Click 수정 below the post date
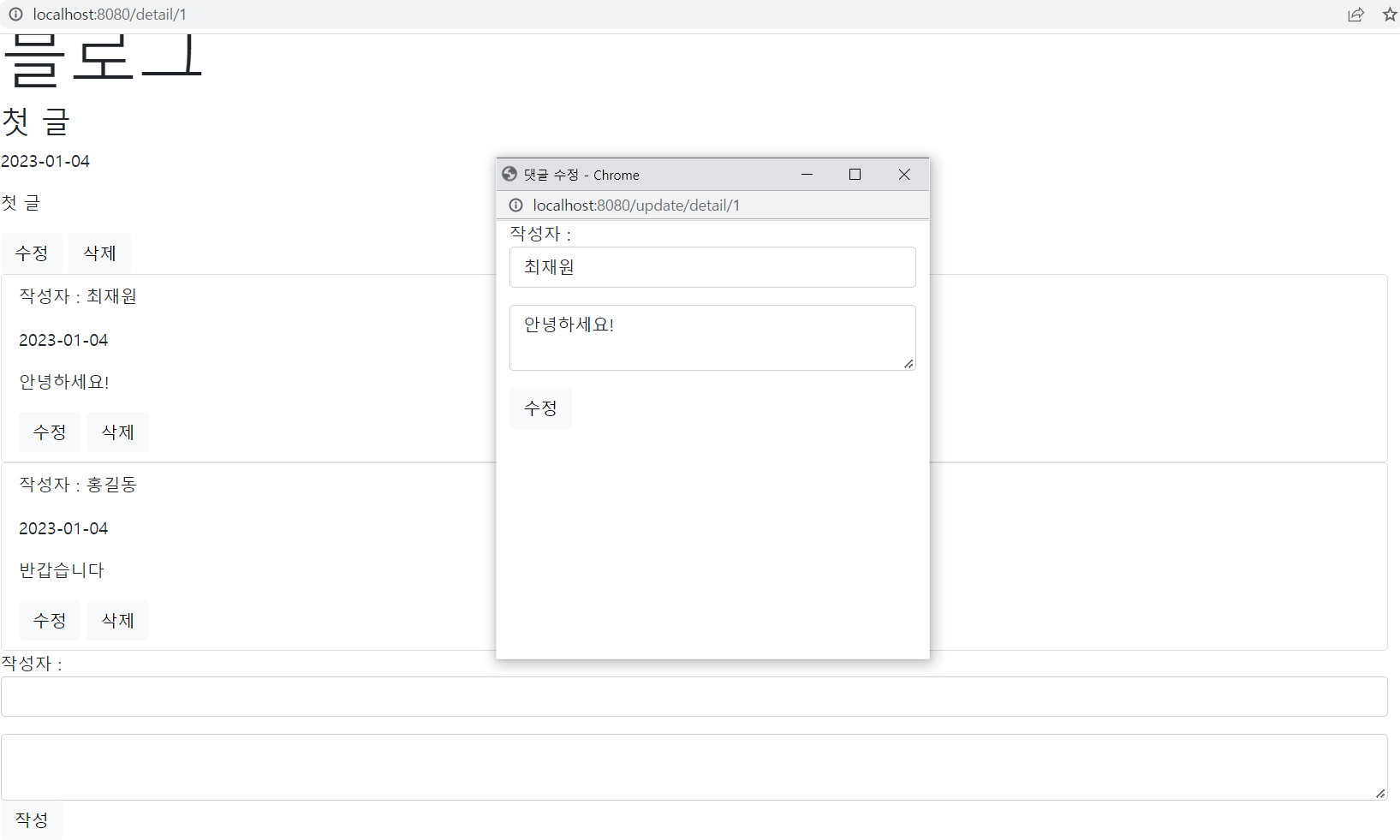Viewport: 1400px width, 840px height. click(32, 253)
